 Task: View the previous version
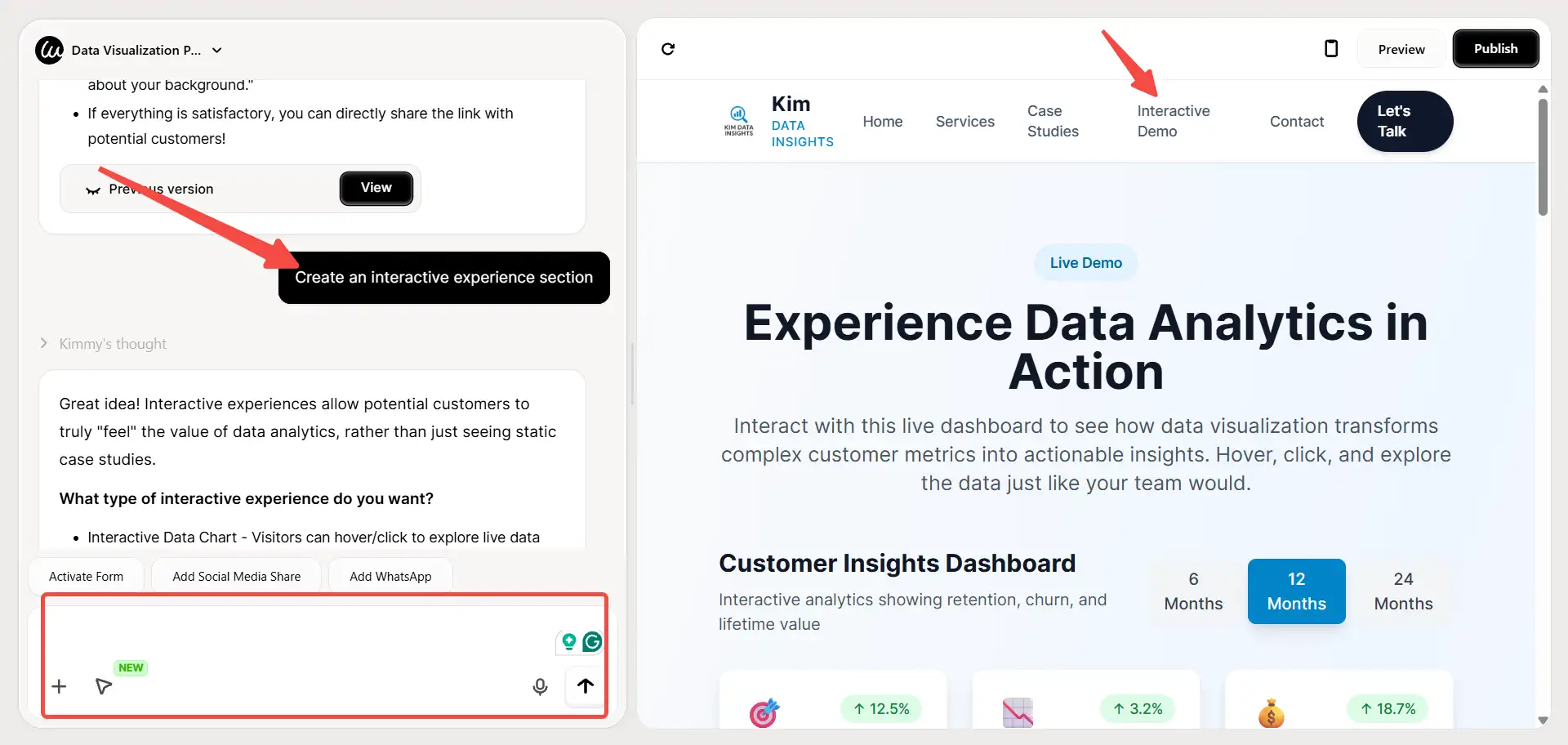click(376, 188)
